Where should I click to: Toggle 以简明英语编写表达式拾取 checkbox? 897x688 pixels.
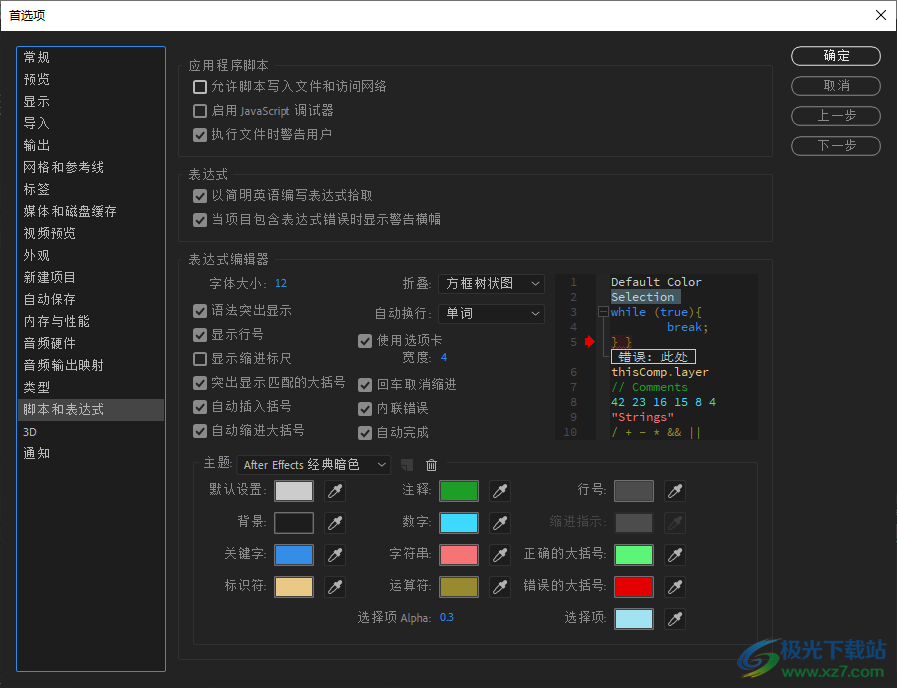pyautogui.click(x=200, y=196)
